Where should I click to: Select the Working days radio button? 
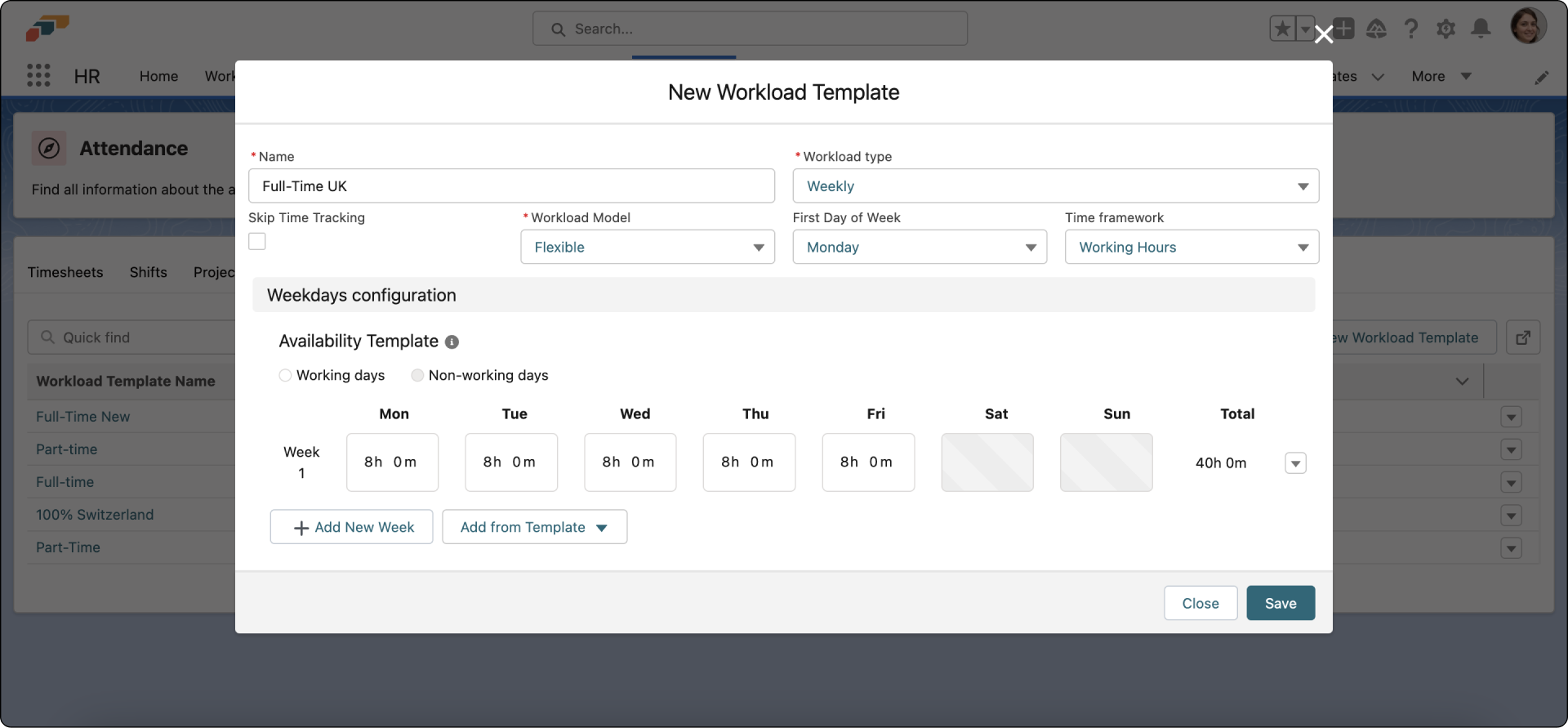point(285,376)
